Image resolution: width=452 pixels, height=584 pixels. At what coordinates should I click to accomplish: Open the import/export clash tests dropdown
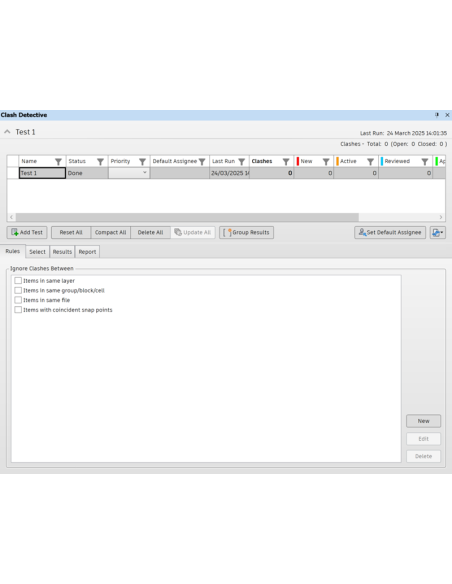437,232
